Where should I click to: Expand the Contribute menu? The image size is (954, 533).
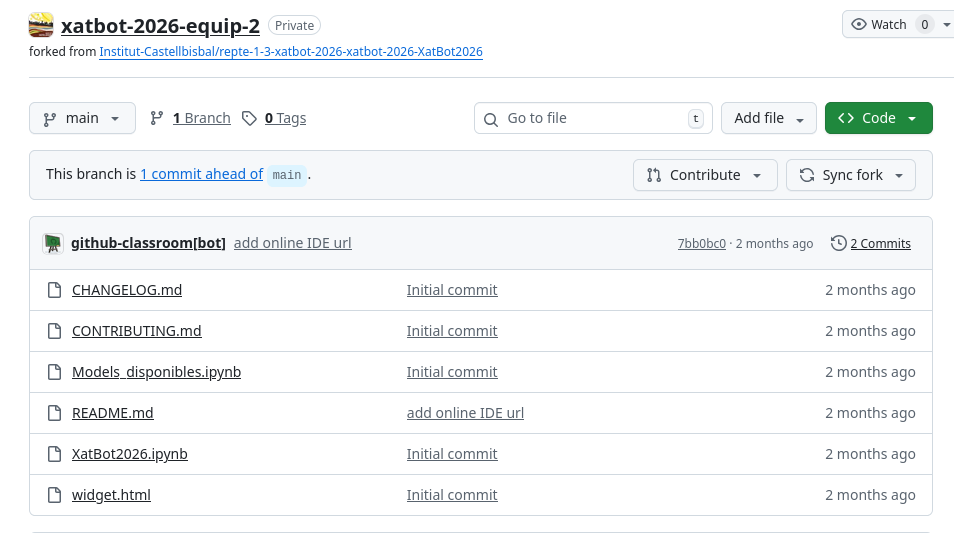pos(704,175)
